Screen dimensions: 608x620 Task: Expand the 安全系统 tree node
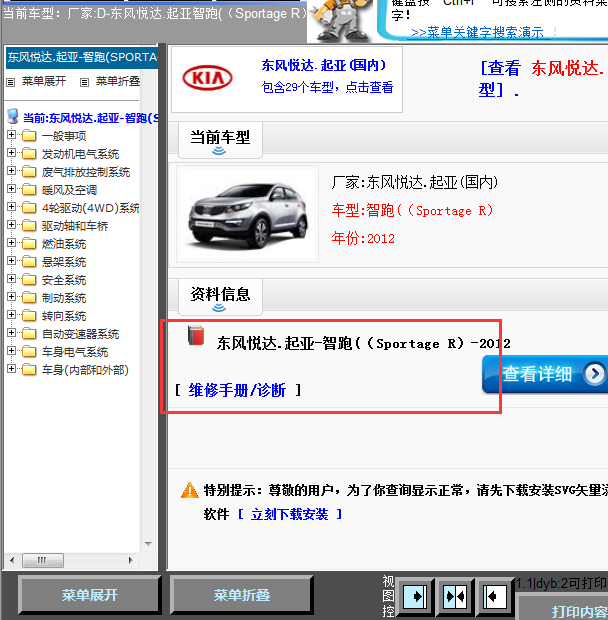(11, 279)
